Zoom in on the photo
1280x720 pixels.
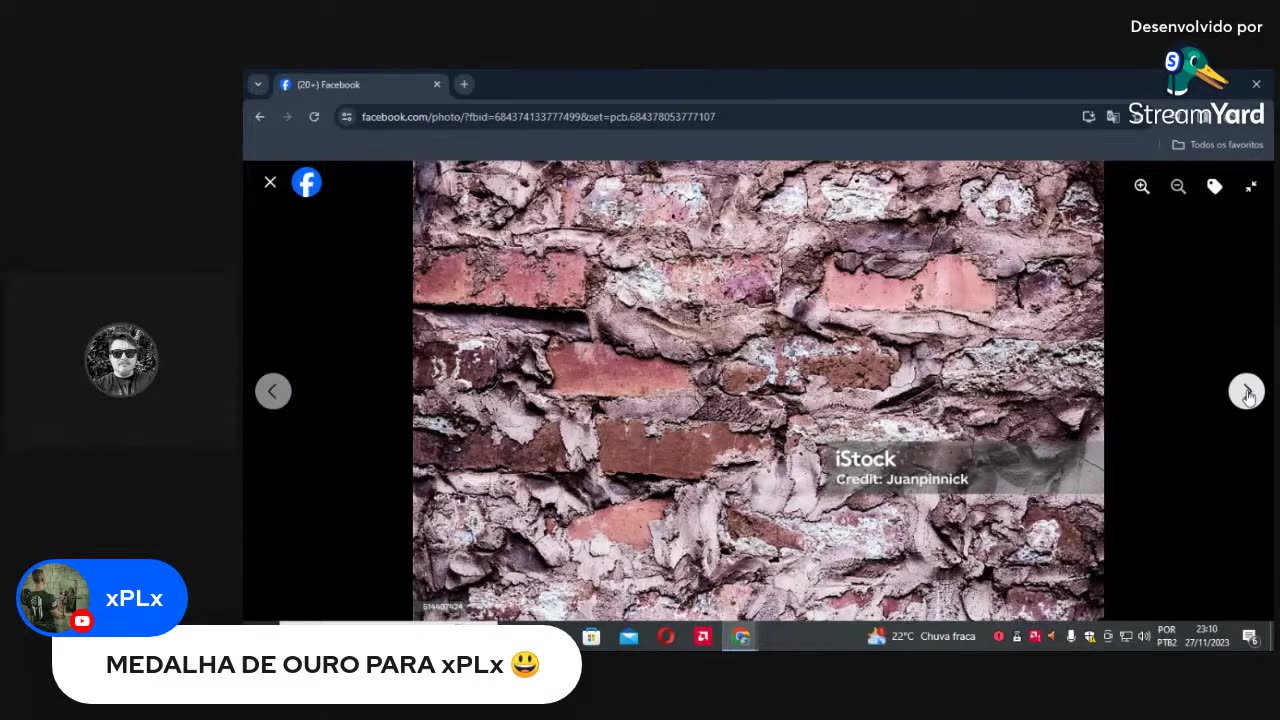pos(1142,186)
